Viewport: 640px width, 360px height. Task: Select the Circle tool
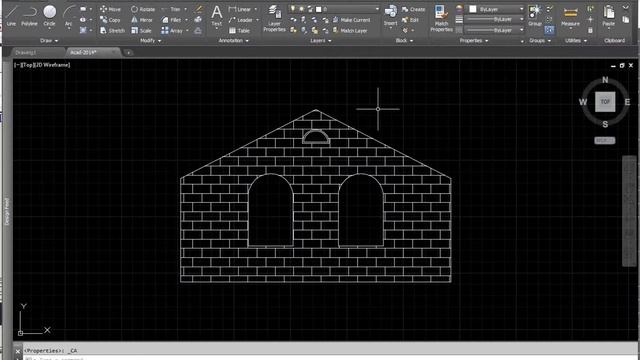pos(49,16)
